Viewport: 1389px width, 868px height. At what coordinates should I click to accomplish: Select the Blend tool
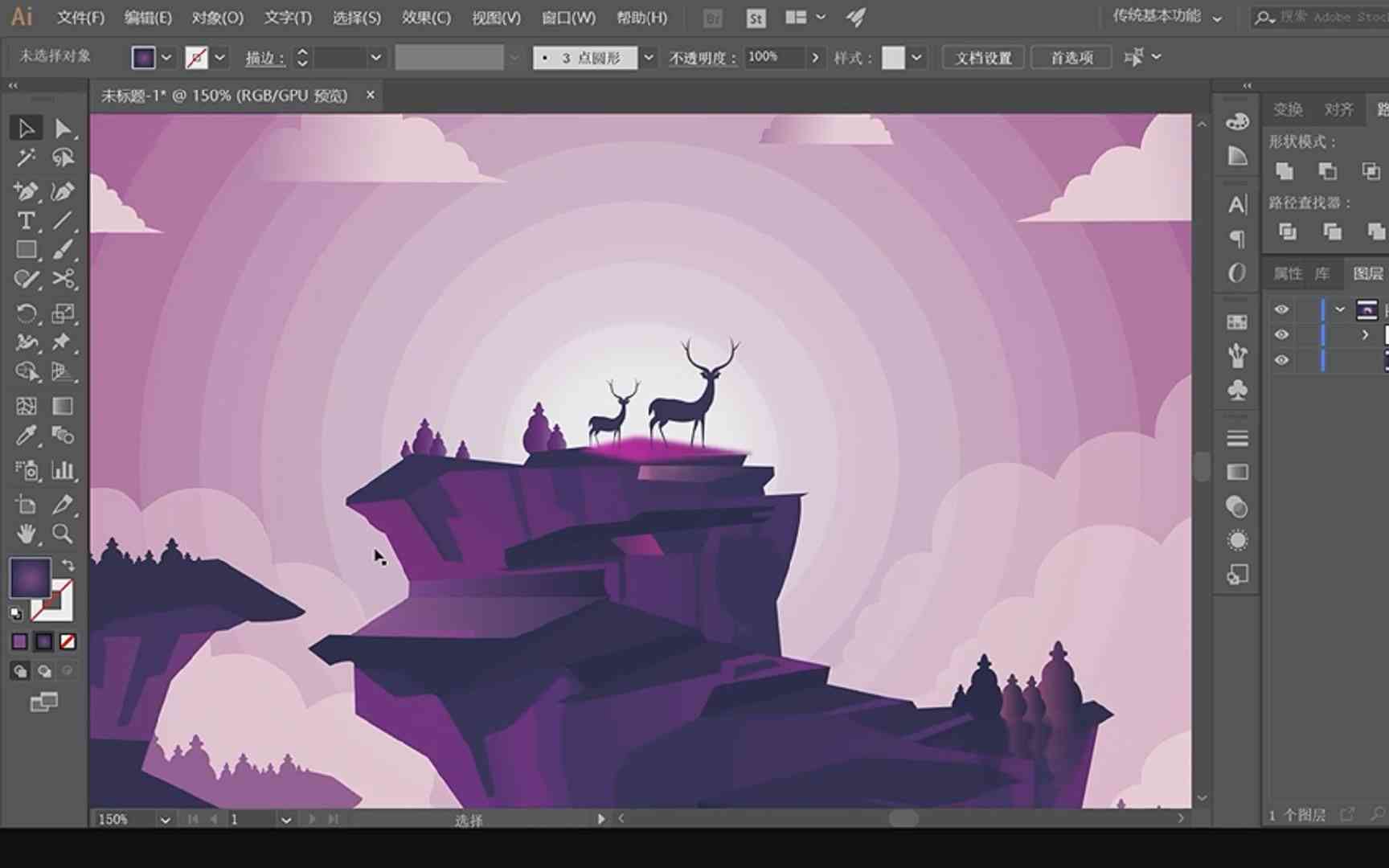(63, 436)
